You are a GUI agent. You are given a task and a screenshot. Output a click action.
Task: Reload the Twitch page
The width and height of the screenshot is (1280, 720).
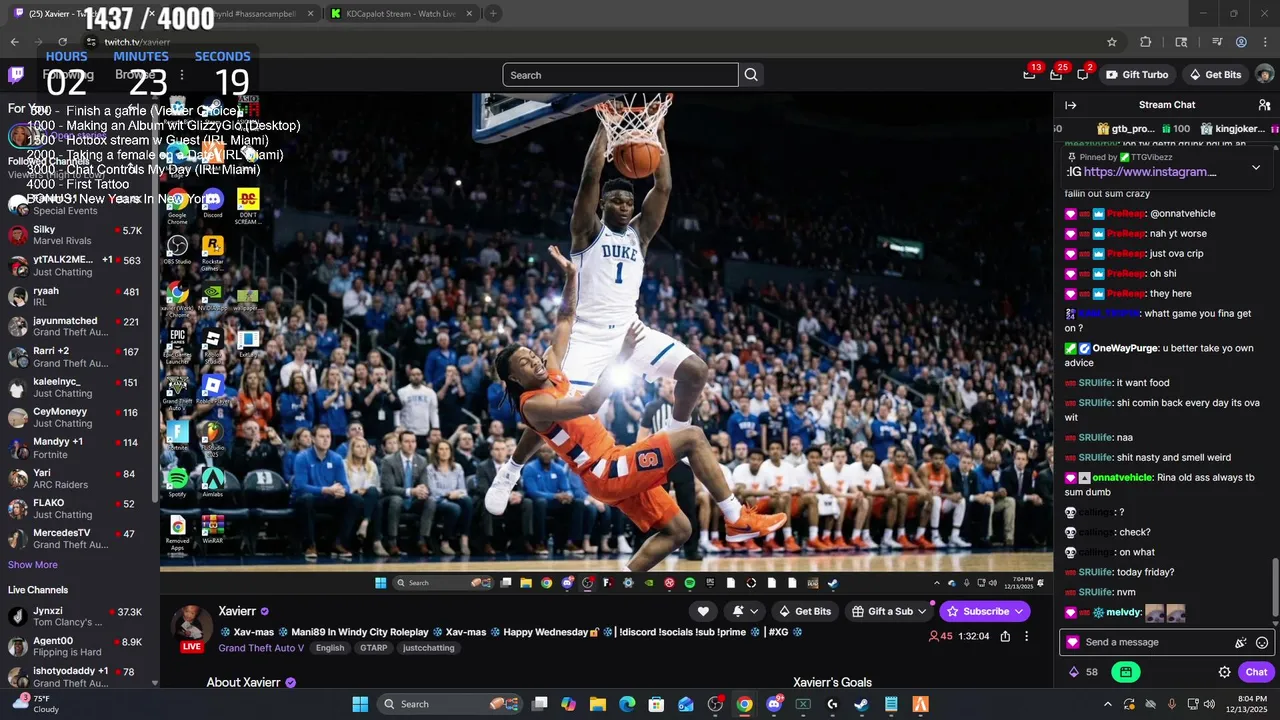click(62, 42)
